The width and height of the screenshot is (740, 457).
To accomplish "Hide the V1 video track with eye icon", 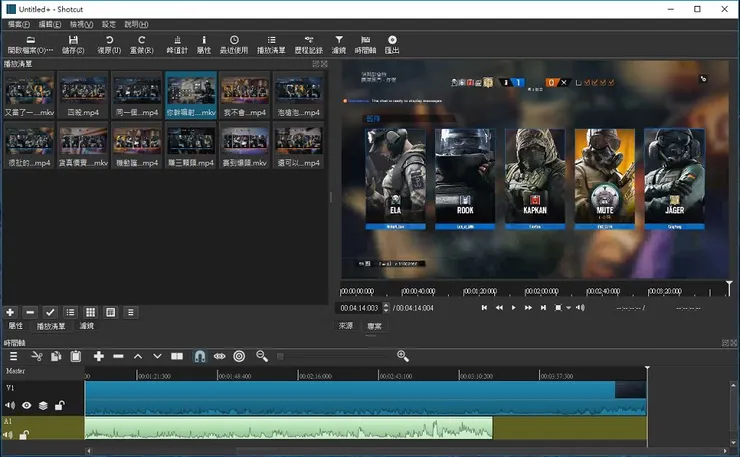I will pyautogui.click(x=27, y=406).
